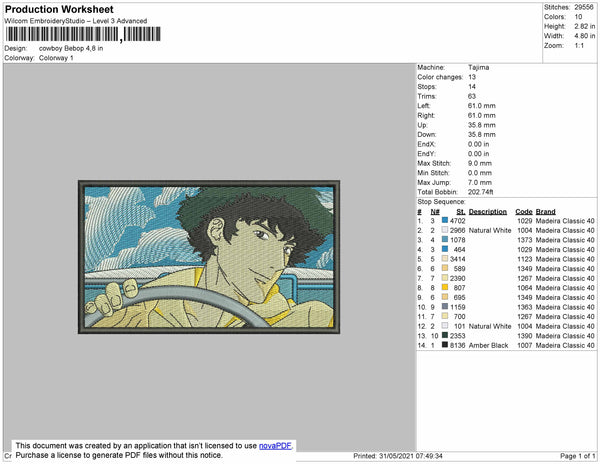600x464 pixels.
Task: Select the Min Stitch value 0.0 mm
Action: pyautogui.click(x=480, y=173)
